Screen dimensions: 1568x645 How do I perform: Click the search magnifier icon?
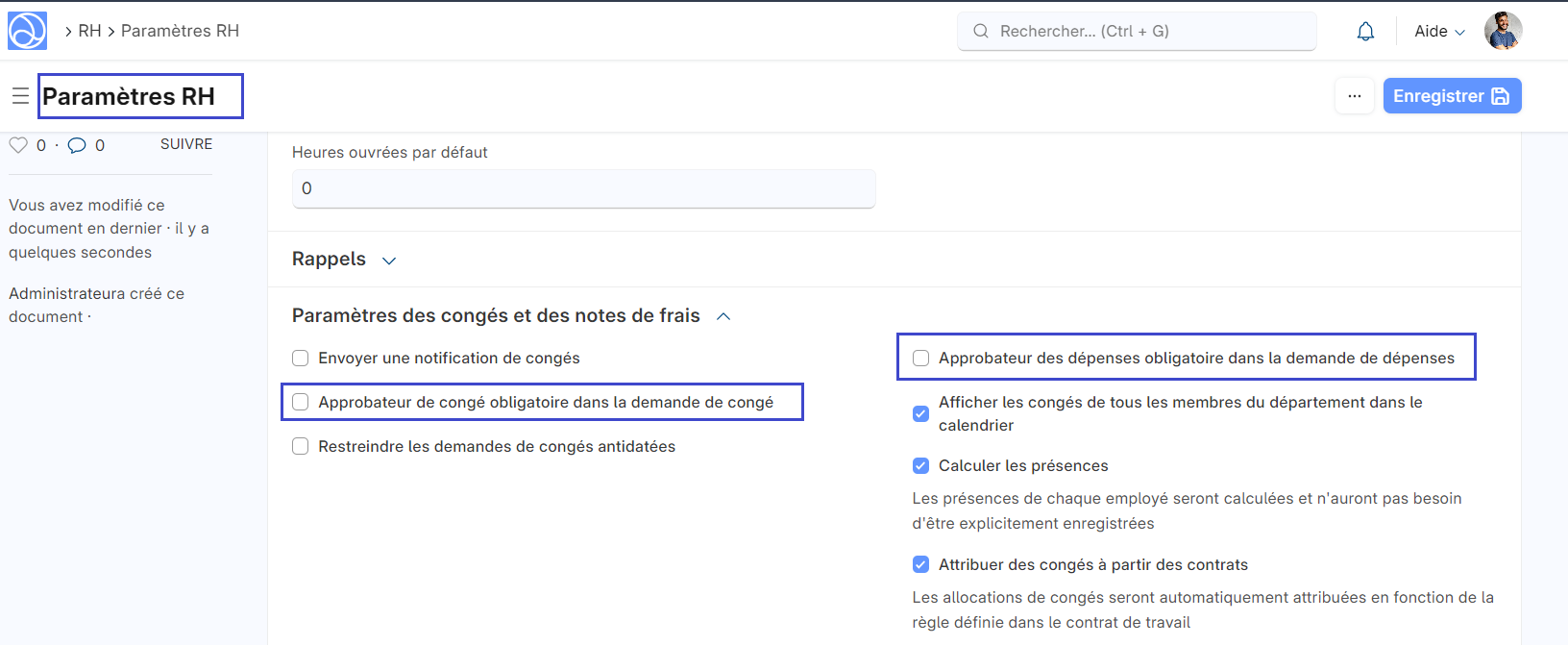coord(981,32)
